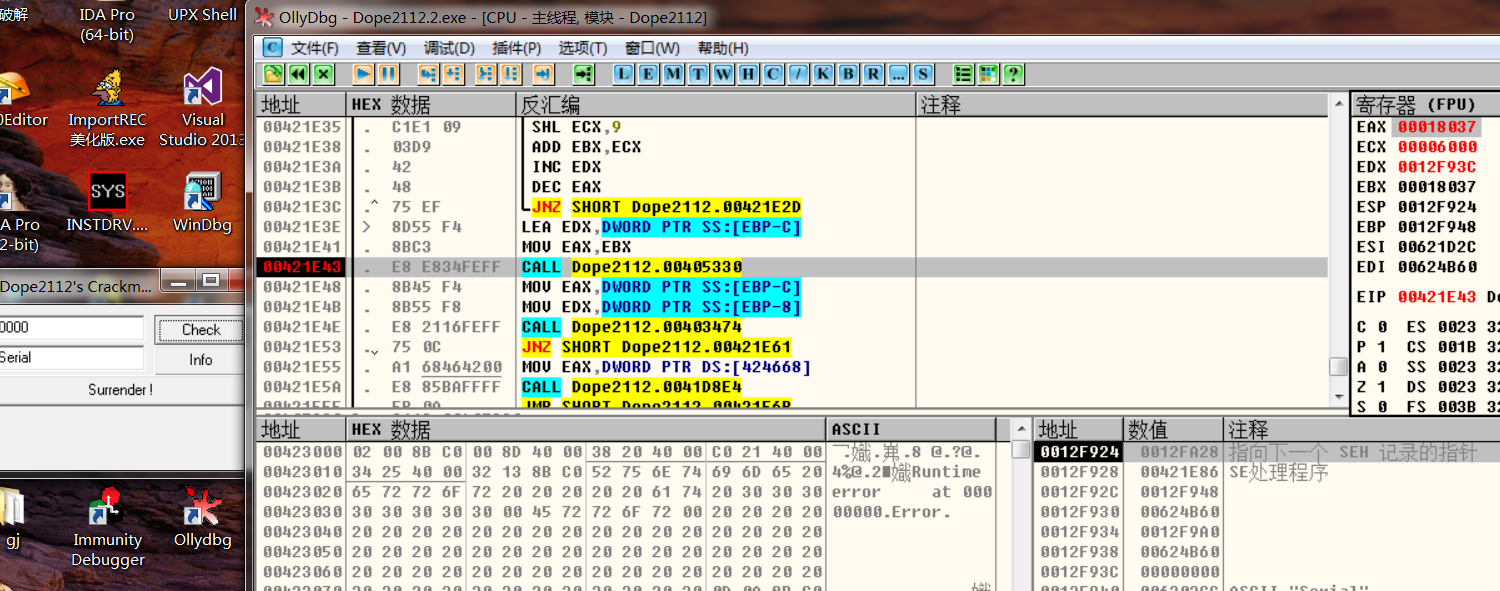Screen dimensions: 1500x591
Task: Open Ollydbg desktop shortcut
Action: coord(203,518)
